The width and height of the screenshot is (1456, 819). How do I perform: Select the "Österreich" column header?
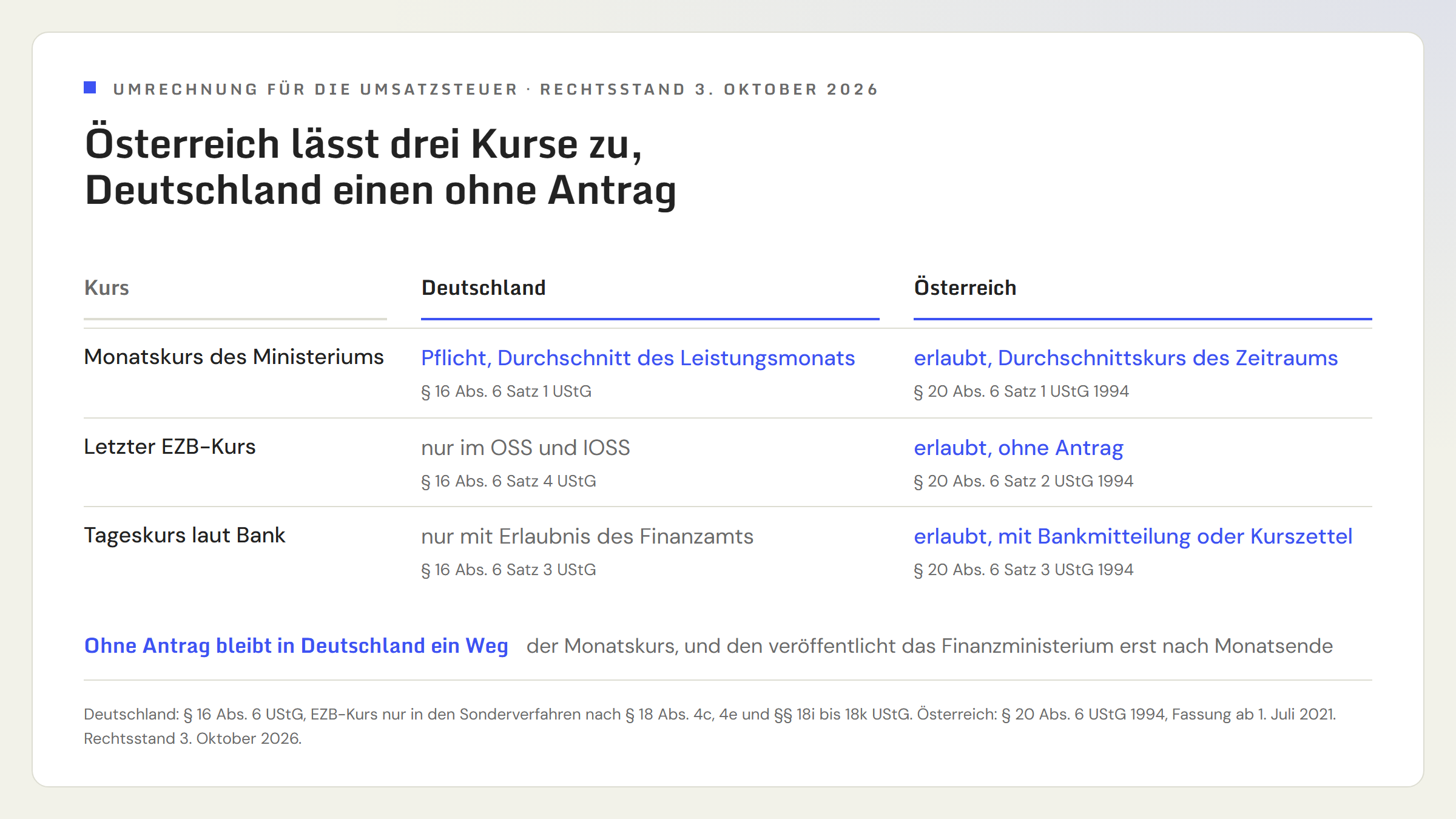click(x=965, y=288)
